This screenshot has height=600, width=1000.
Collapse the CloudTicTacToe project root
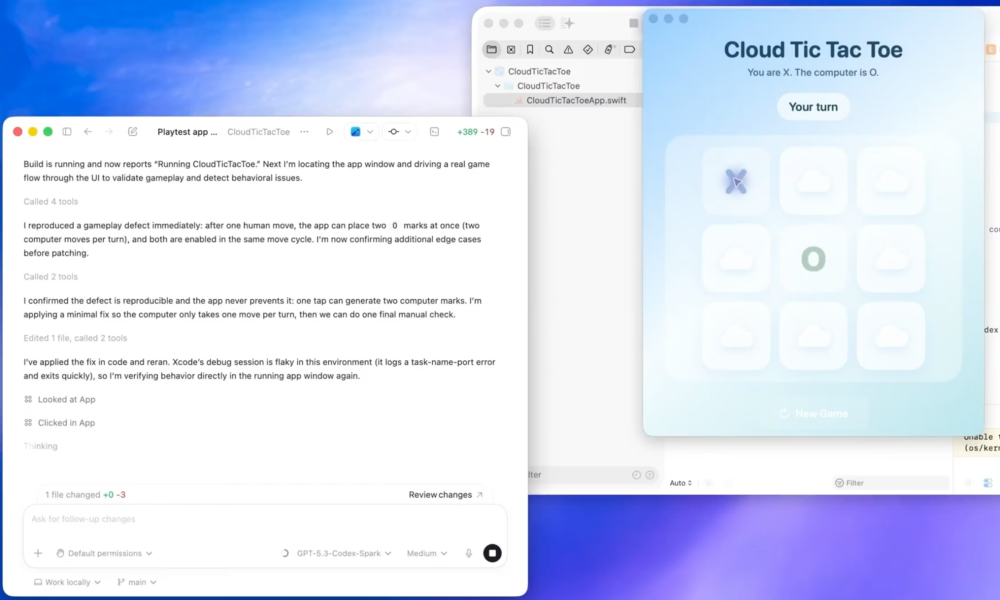489,72
